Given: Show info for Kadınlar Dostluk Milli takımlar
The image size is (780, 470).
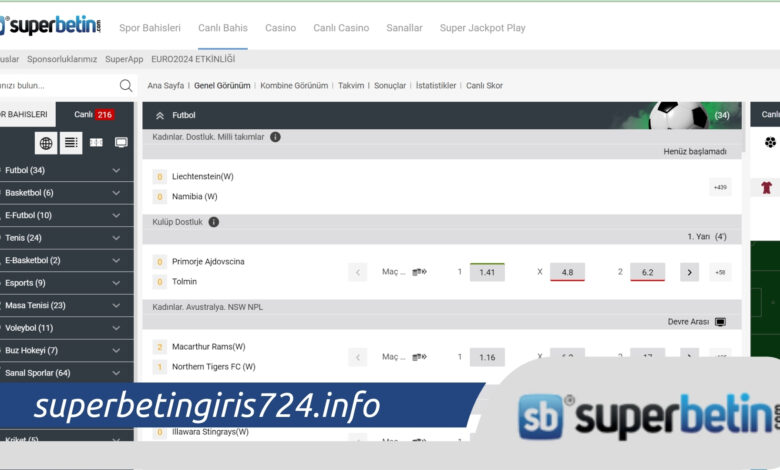Looking at the screenshot, I should (x=275, y=137).
